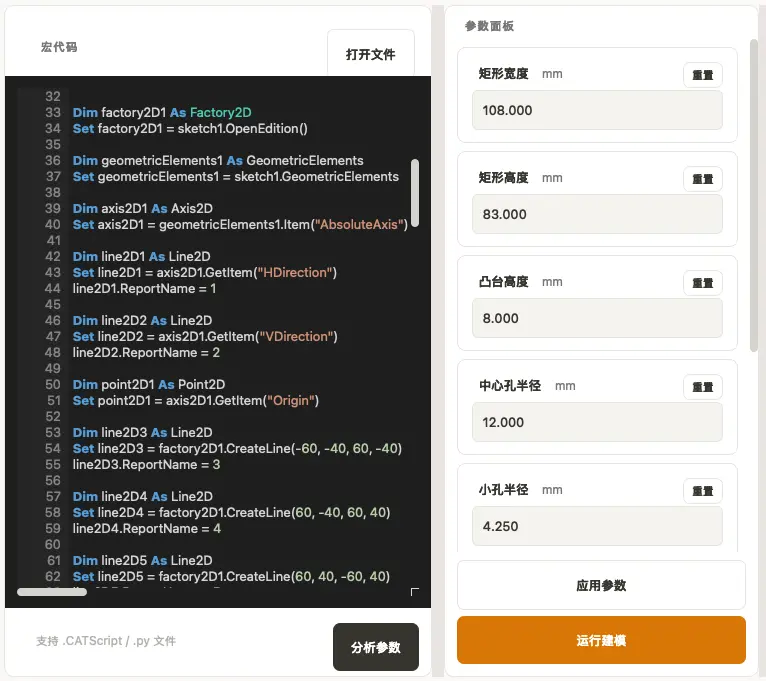The width and height of the screenshot is (766, 681).
Task: Focus the 中心孔半径 field showing 12.000
Action: coord(597,422)
